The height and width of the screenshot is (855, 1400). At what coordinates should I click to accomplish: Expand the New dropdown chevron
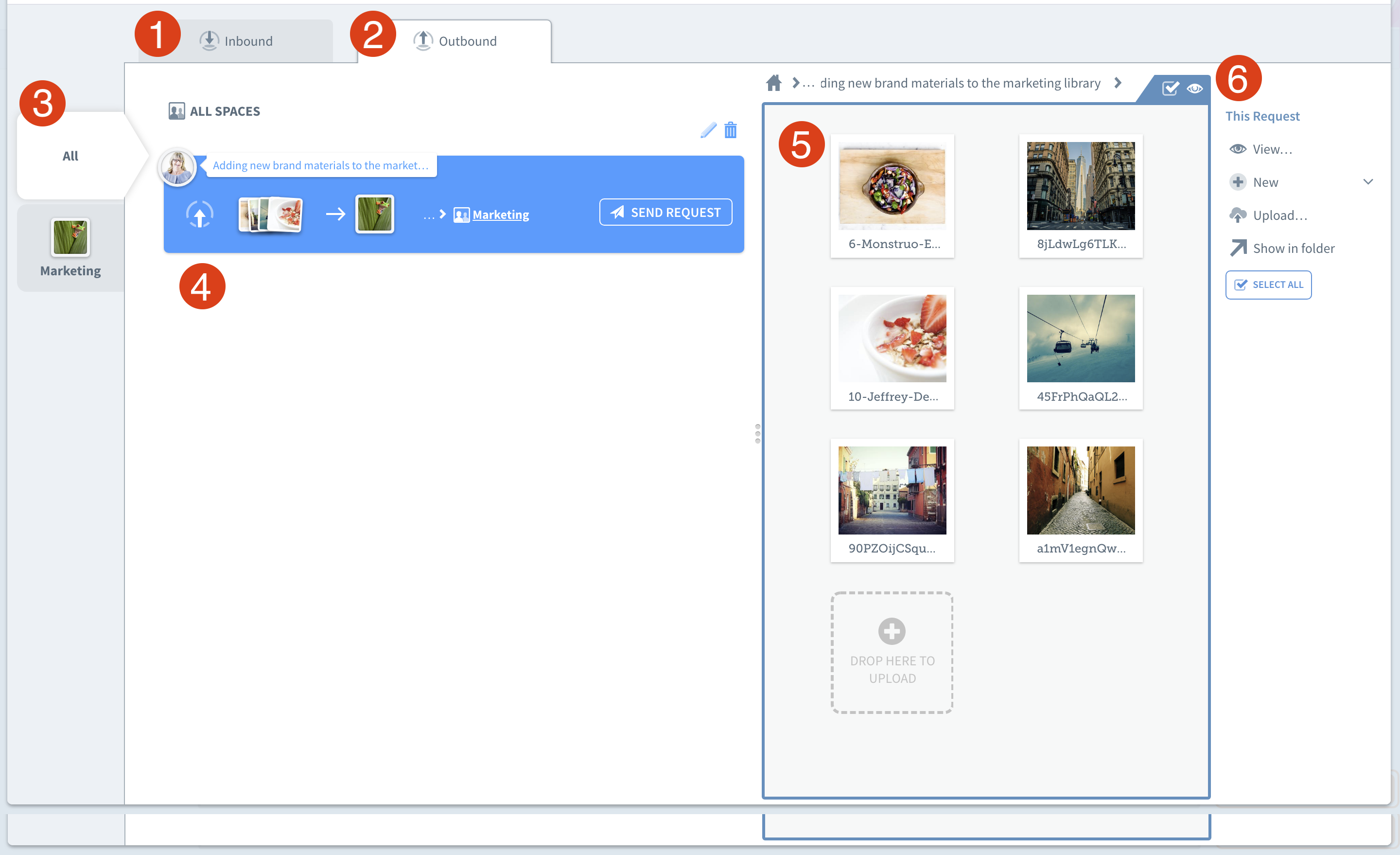[x=1368, y=182]
